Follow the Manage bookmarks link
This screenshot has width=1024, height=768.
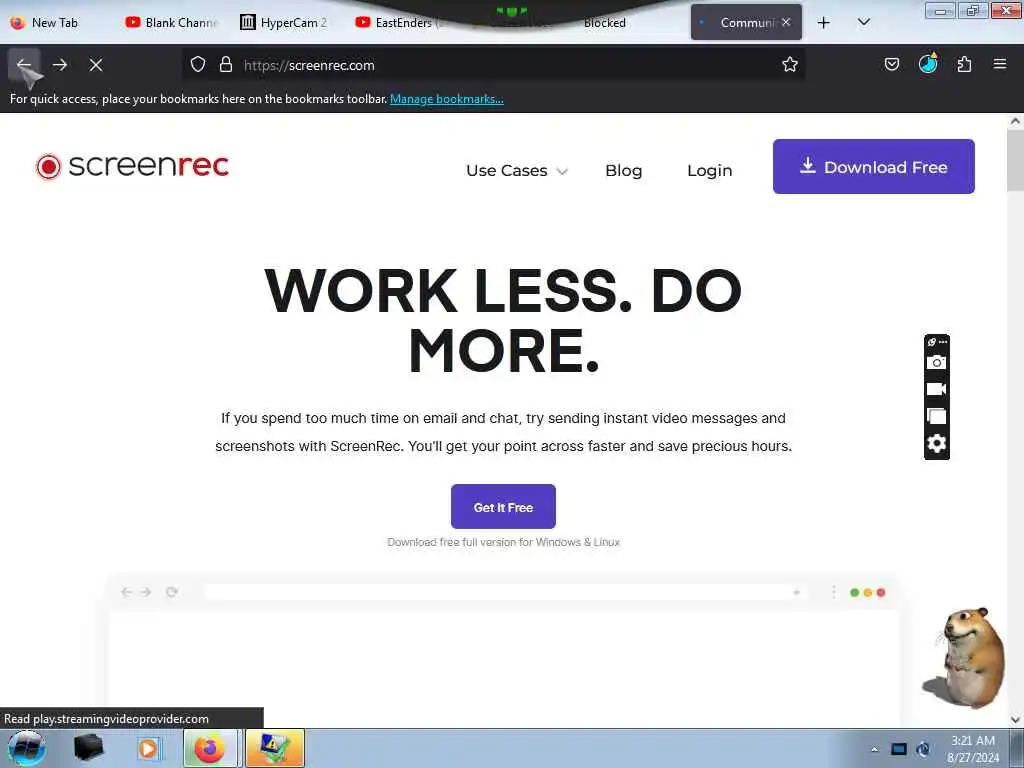coord(447,99)
